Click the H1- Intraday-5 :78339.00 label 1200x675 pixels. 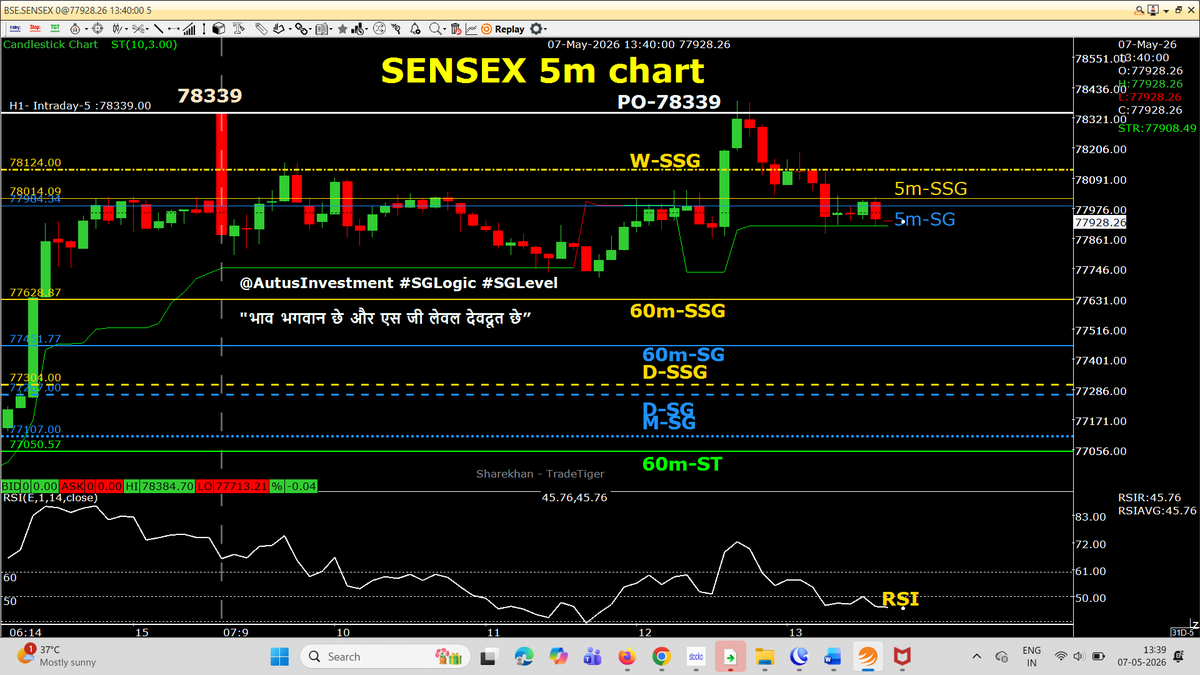(x=80, y=105)
